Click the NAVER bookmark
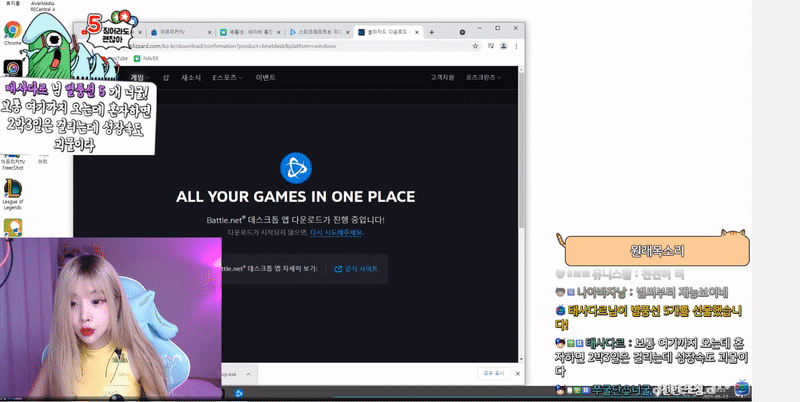The image size is (800, 402). tap(146, 59)
